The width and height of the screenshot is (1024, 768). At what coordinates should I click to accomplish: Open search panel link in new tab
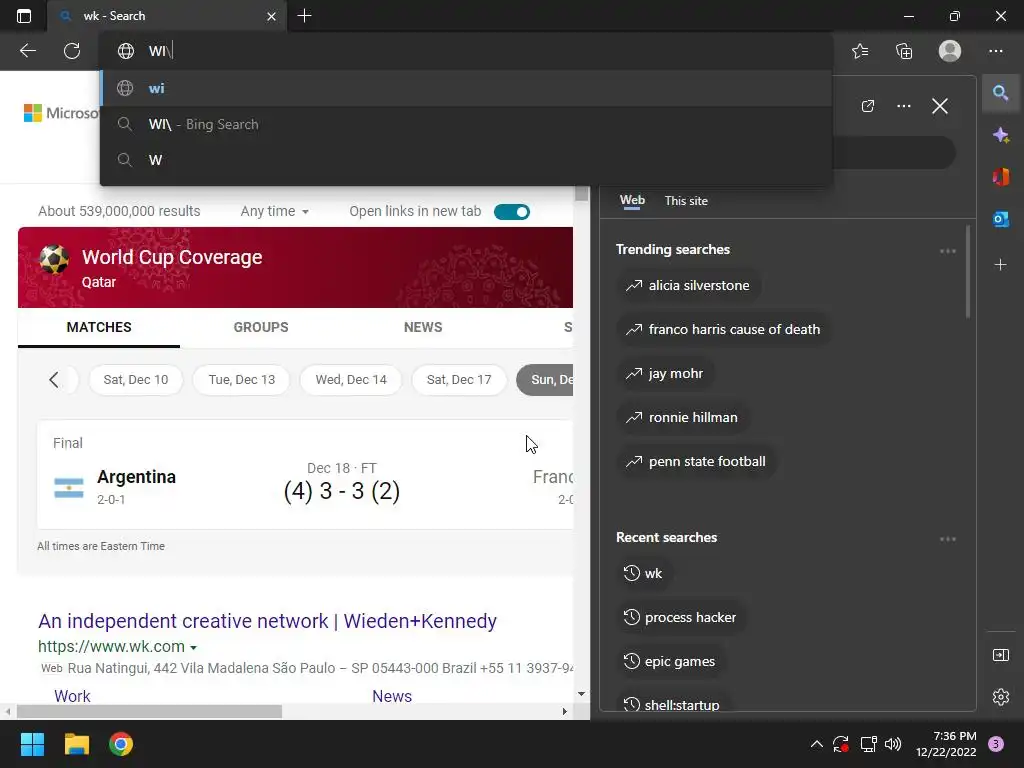pos(868,106)
